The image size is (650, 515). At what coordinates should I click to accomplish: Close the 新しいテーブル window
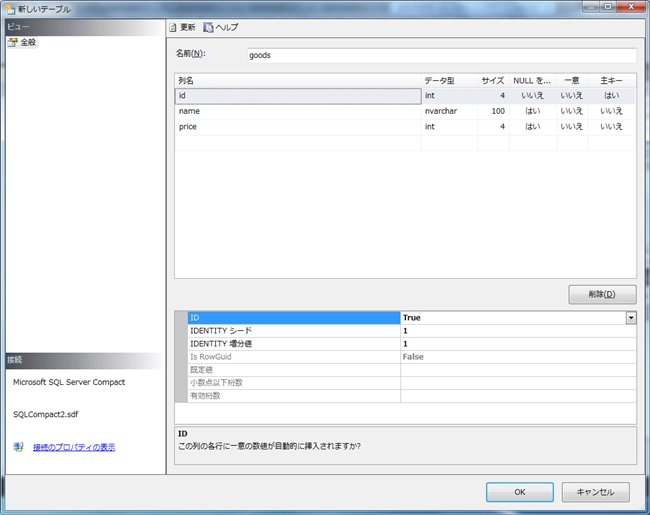631,7
